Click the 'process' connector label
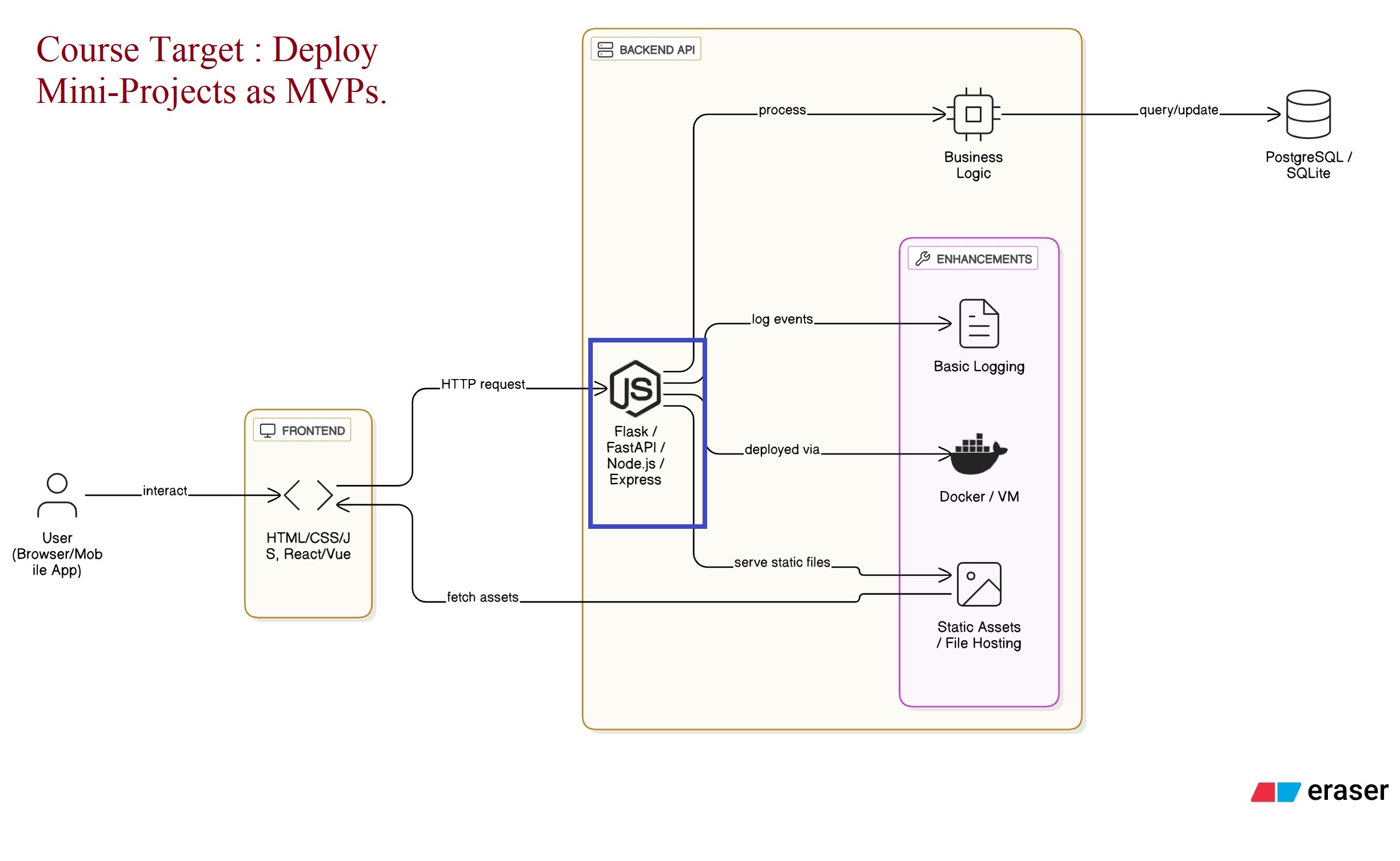This screenshot has width=1400, height=861. tap(782, 110)
